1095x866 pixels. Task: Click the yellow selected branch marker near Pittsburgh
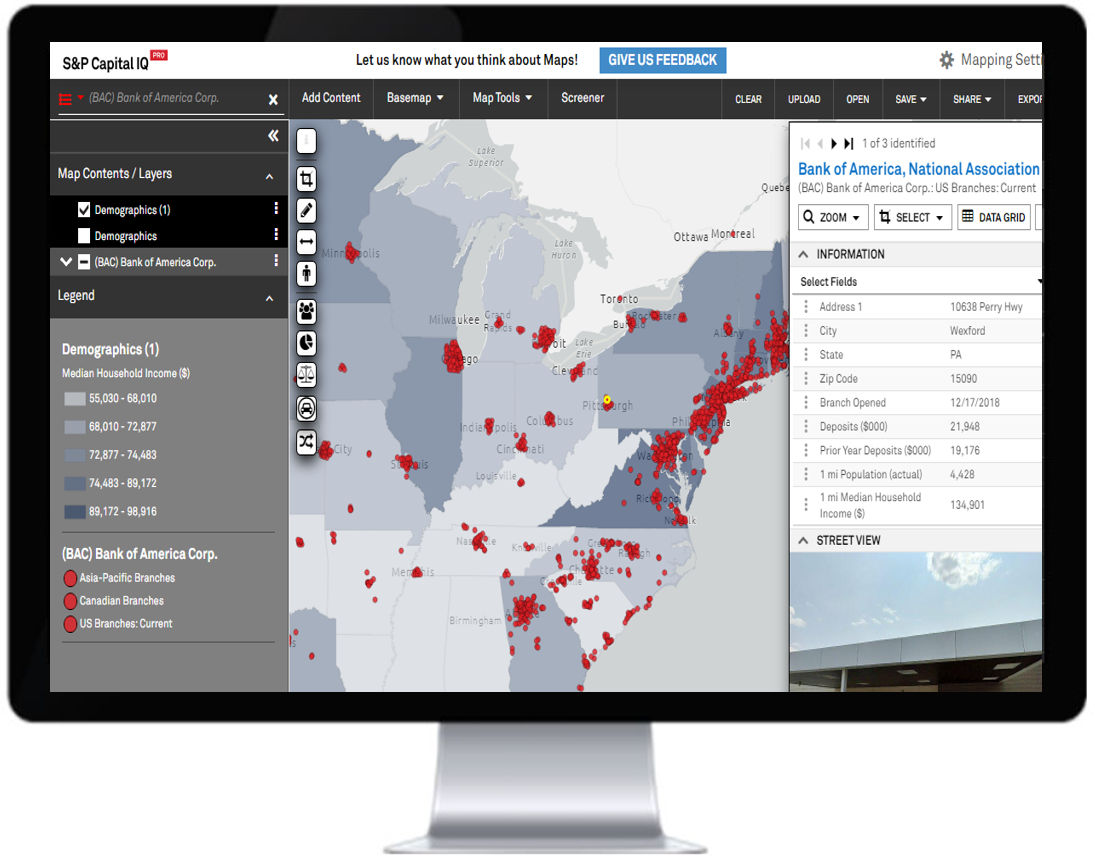coord(607,400)
